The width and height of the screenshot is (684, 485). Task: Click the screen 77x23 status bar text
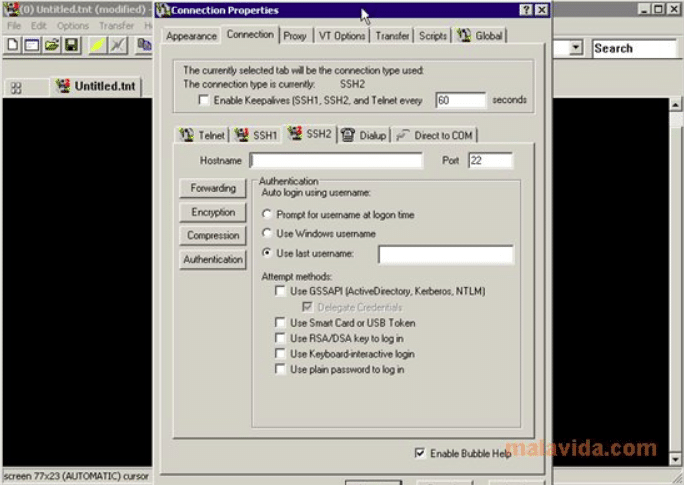pyautogui.click(x=76, y=476)
